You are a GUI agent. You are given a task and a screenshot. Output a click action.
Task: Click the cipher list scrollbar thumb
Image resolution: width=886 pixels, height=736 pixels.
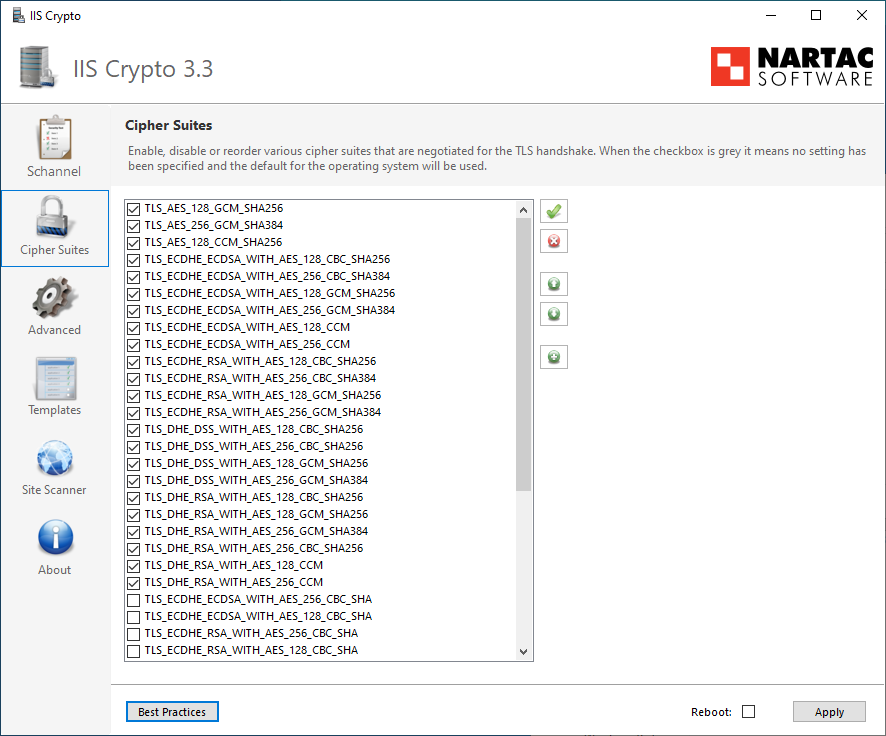point(523,355)
